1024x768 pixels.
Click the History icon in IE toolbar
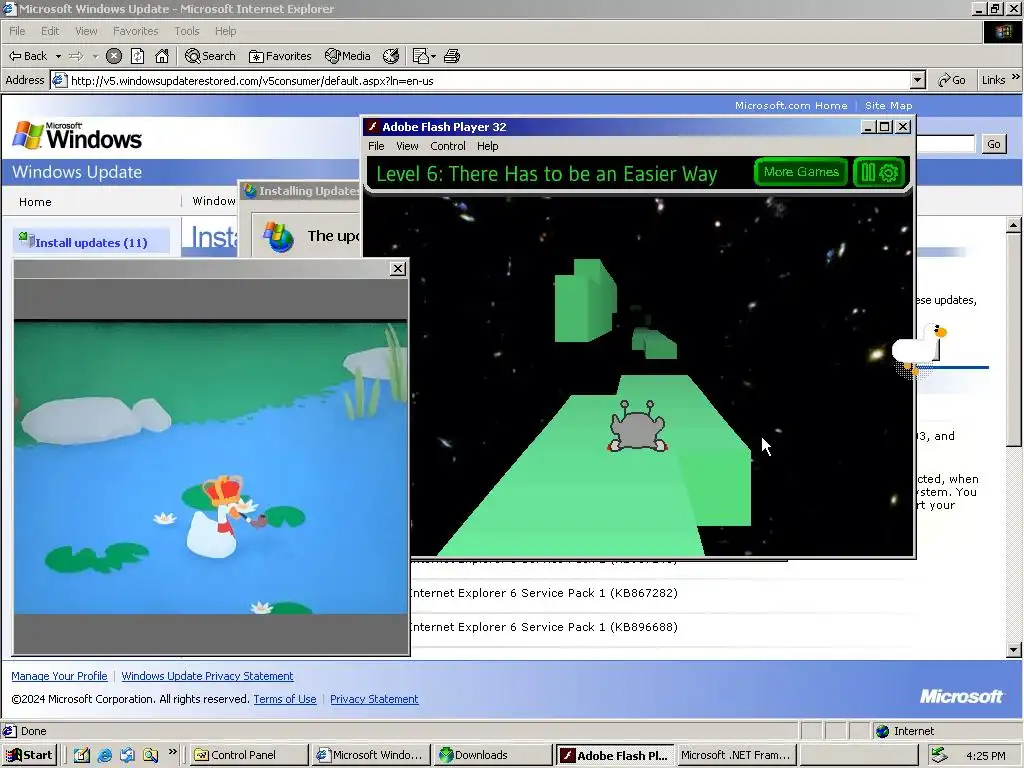[391, 56]
